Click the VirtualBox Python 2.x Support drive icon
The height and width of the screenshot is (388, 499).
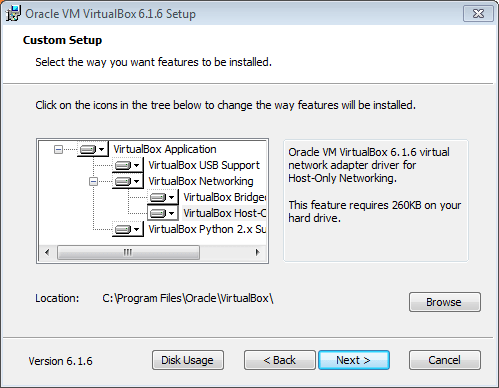click(x=123, y=229)
